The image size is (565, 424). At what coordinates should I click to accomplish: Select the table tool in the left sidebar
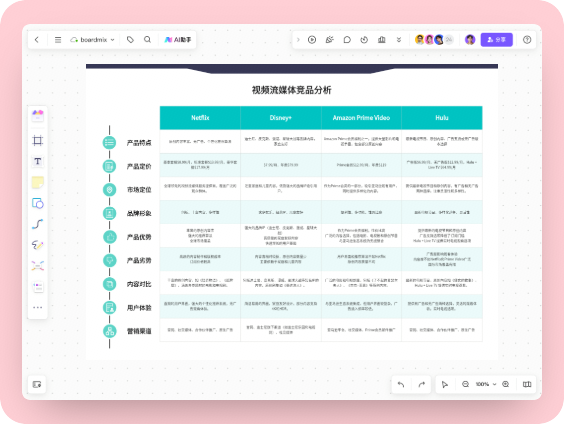click(x=38, y=287)
